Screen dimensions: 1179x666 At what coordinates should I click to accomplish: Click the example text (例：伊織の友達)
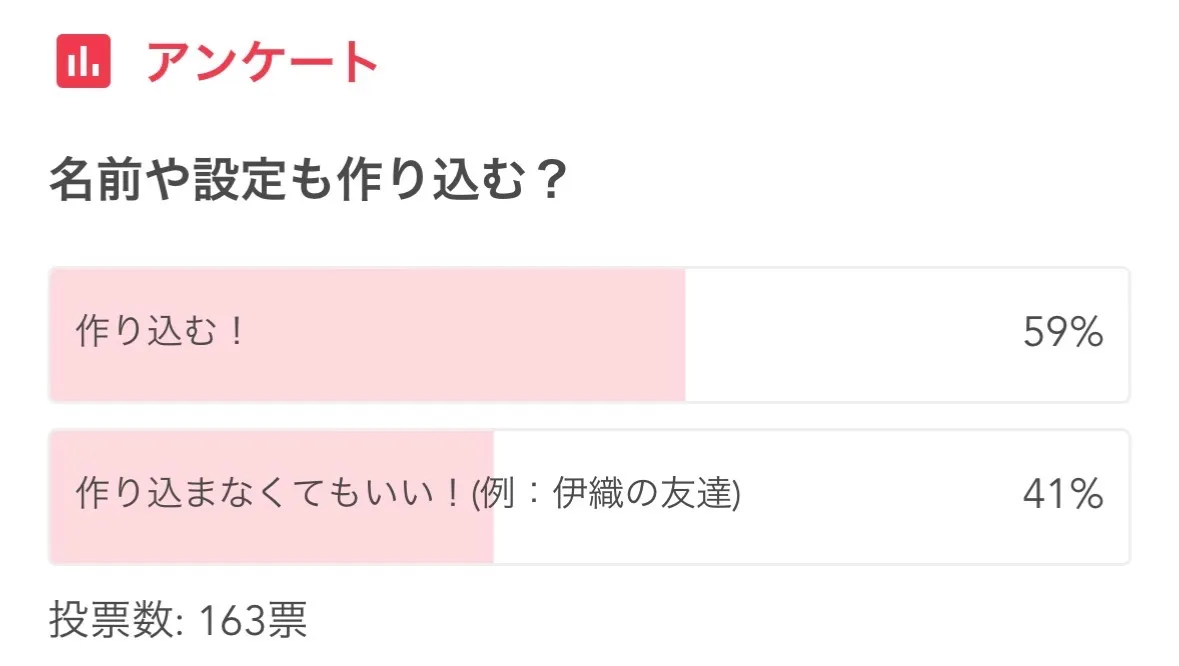point(606,494)
